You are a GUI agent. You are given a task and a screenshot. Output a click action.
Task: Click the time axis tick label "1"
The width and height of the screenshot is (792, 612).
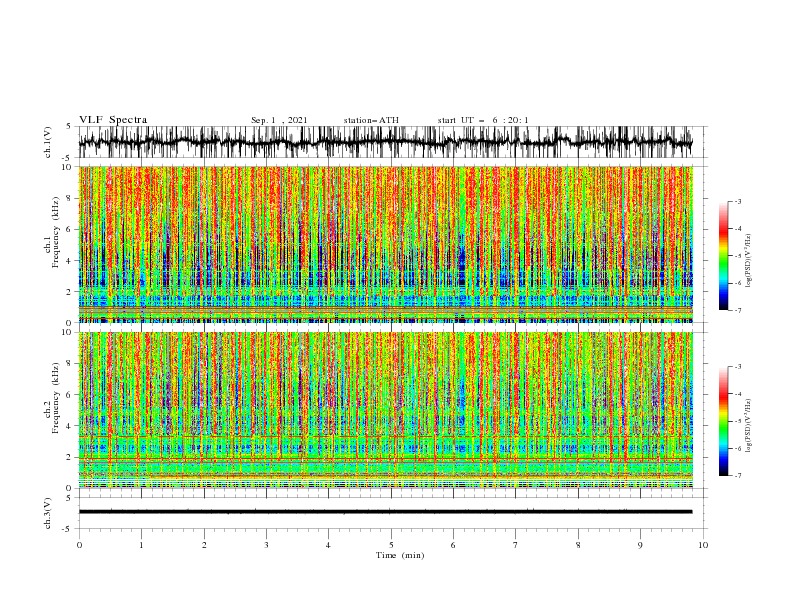coord(141,545)
